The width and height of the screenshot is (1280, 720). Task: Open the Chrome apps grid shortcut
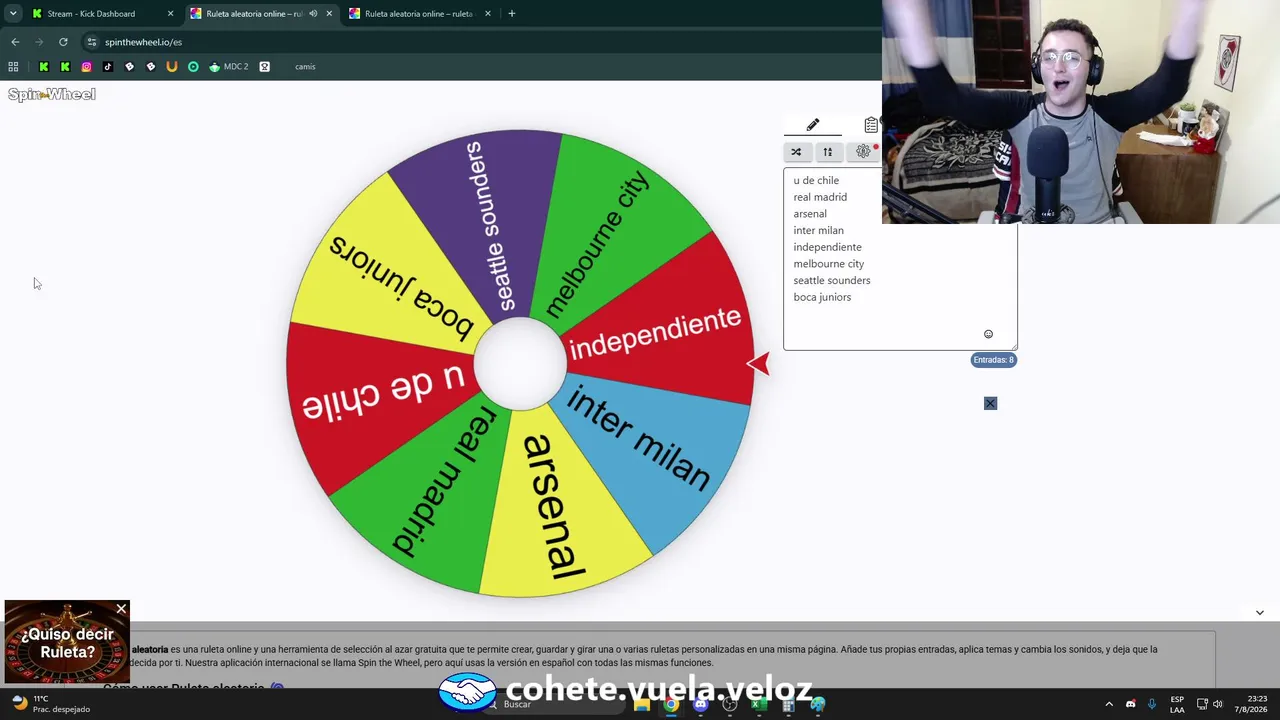(13, 67)
